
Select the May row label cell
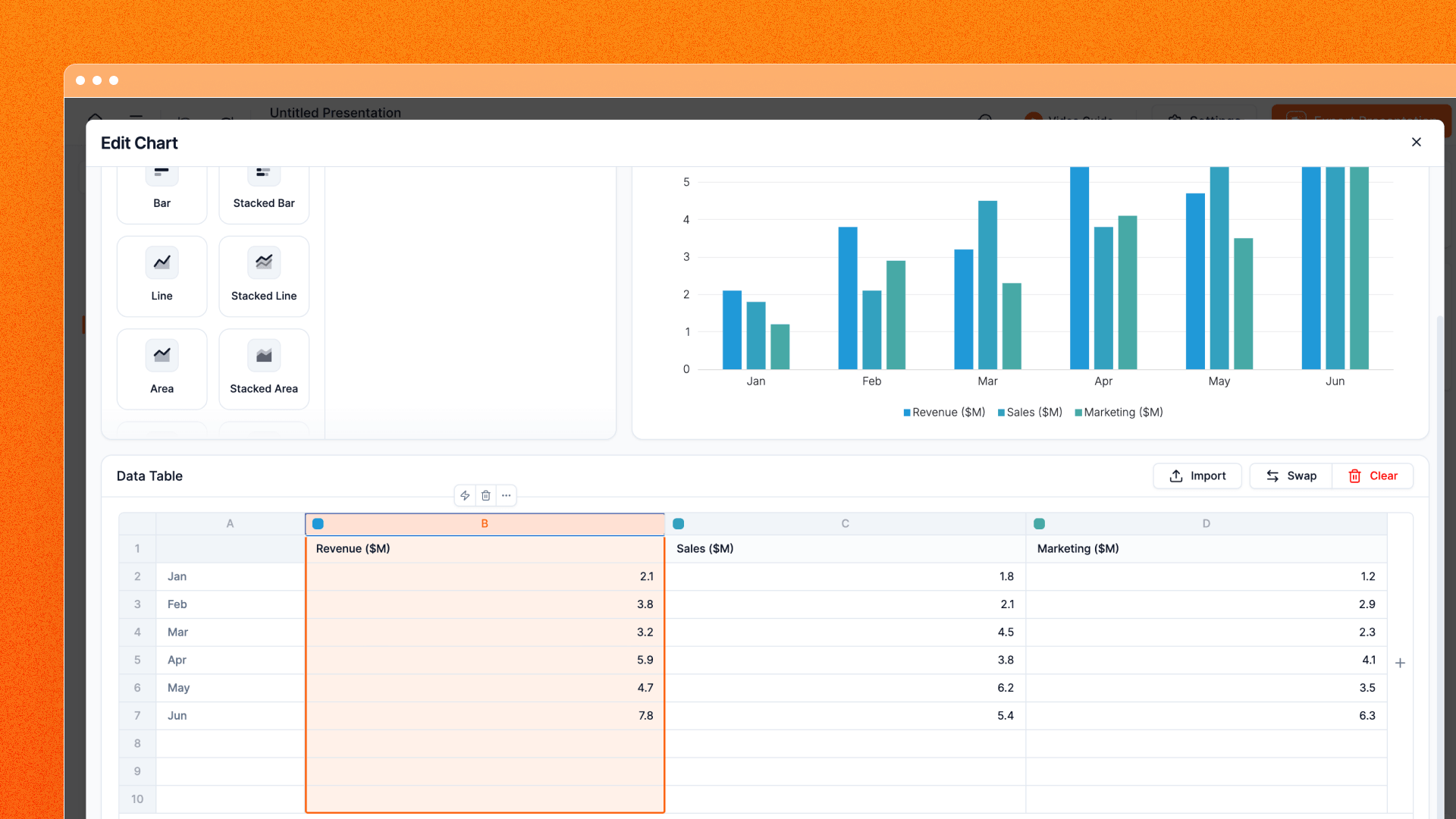231,688
